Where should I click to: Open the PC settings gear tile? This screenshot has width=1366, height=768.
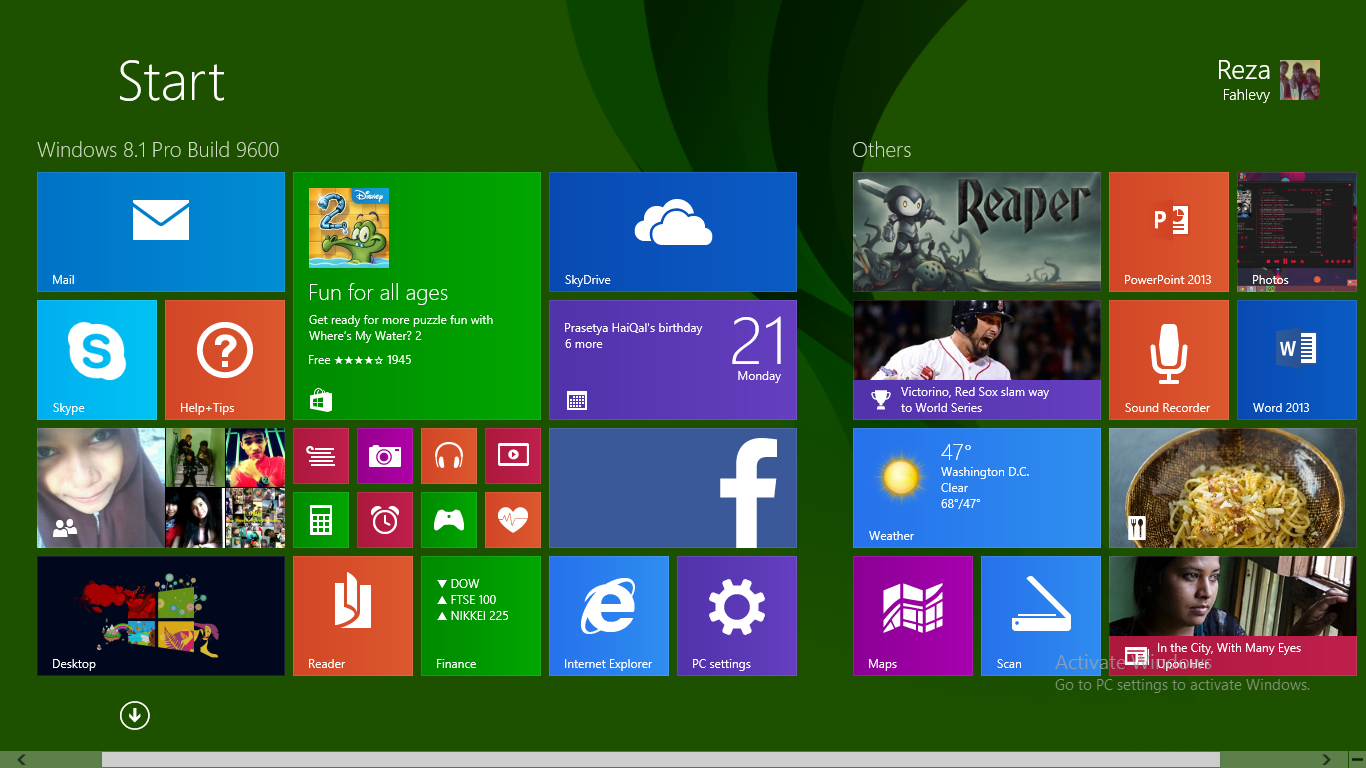click(x=737, y=615)
